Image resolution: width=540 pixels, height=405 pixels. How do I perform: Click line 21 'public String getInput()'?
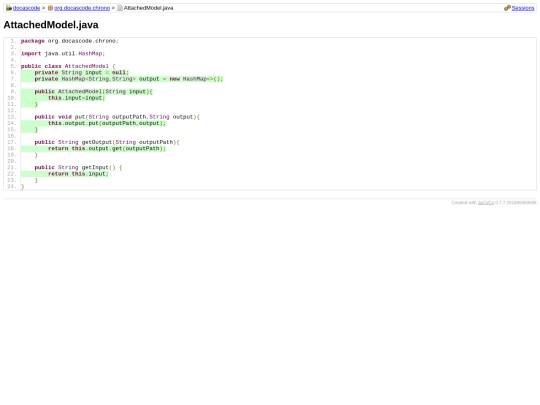pos(78,167)
